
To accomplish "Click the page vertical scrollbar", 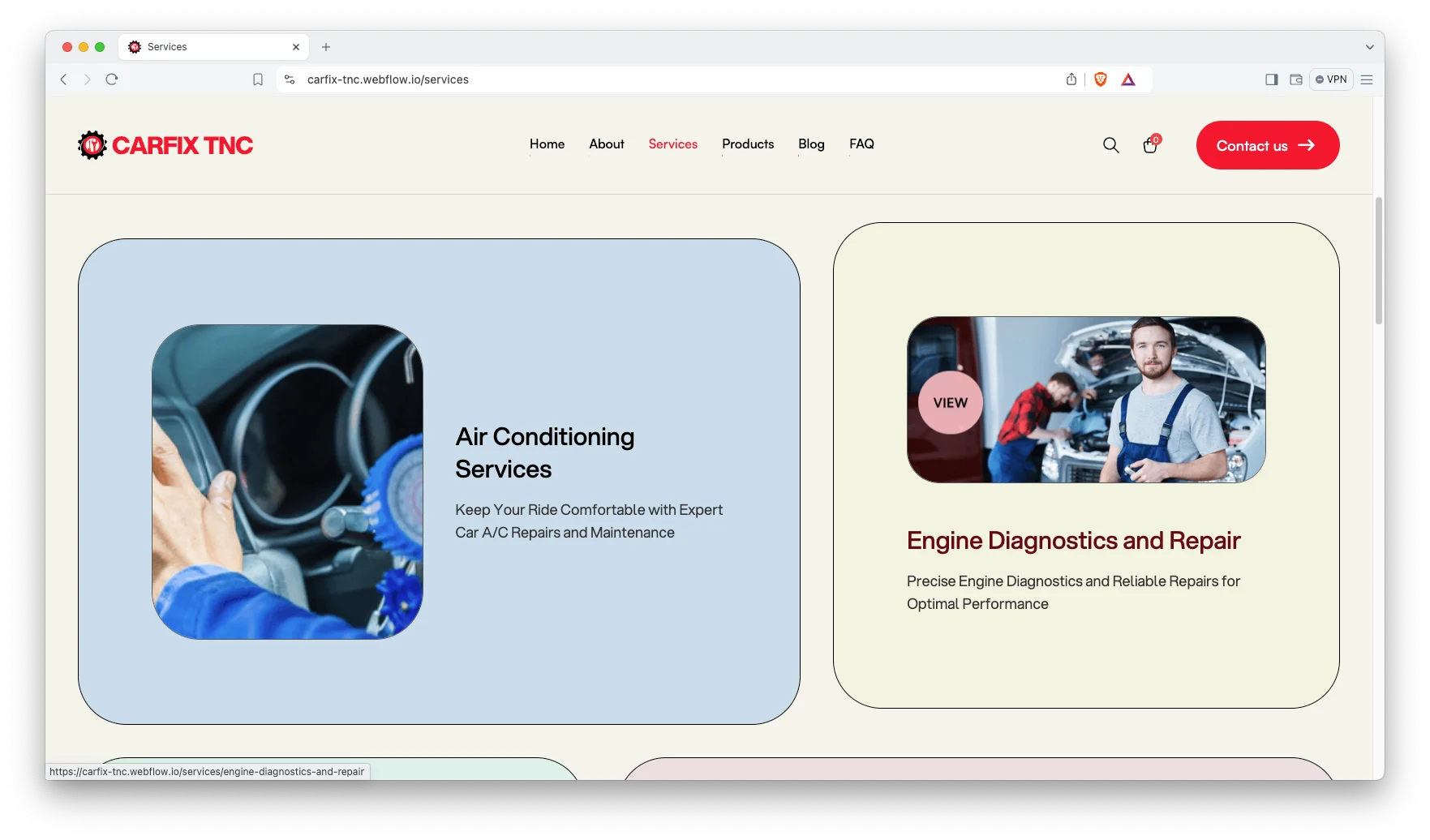I will (x=1378, y=259).
